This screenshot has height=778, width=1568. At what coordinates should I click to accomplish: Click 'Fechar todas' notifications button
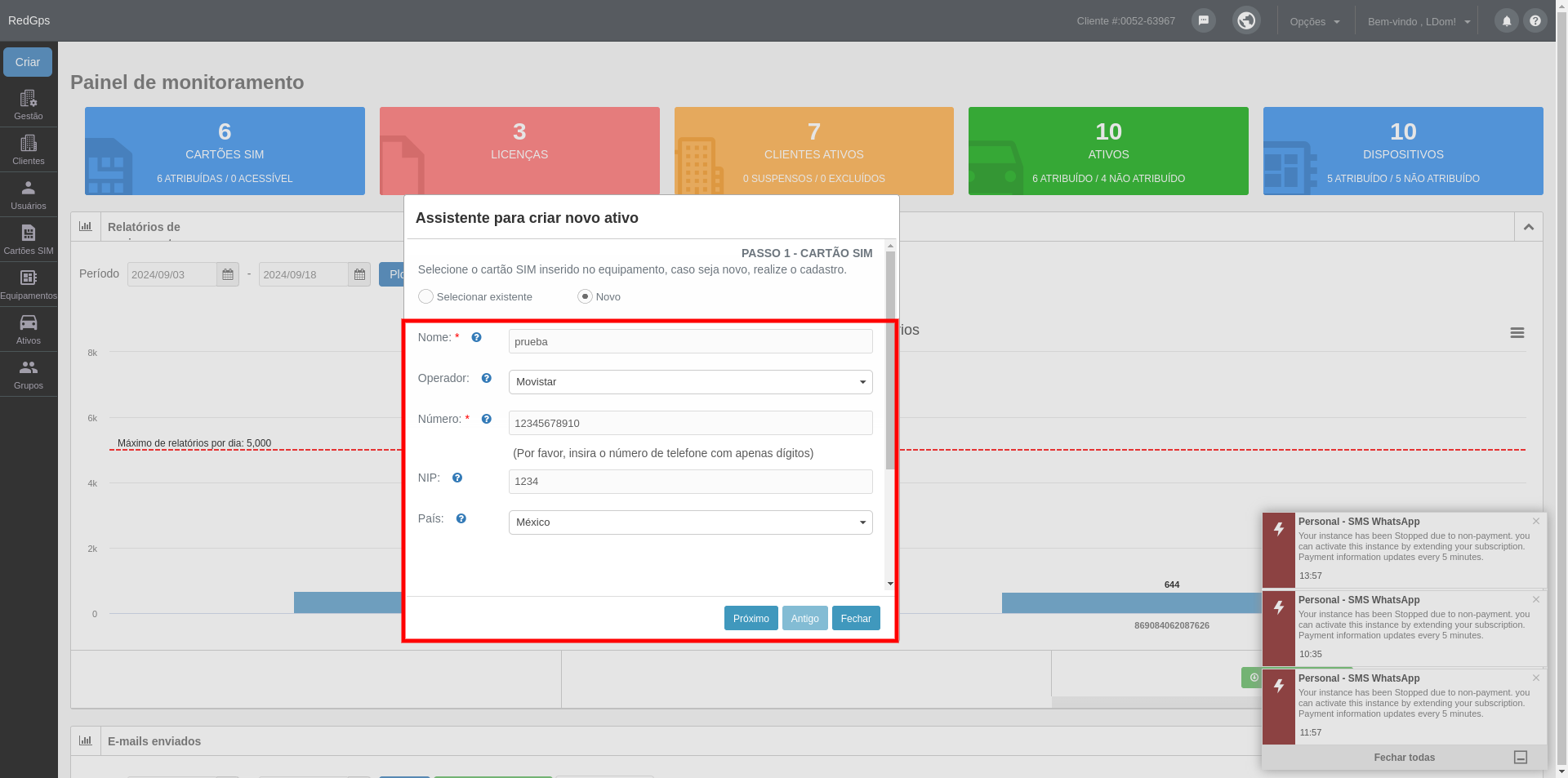point(1405,758)
